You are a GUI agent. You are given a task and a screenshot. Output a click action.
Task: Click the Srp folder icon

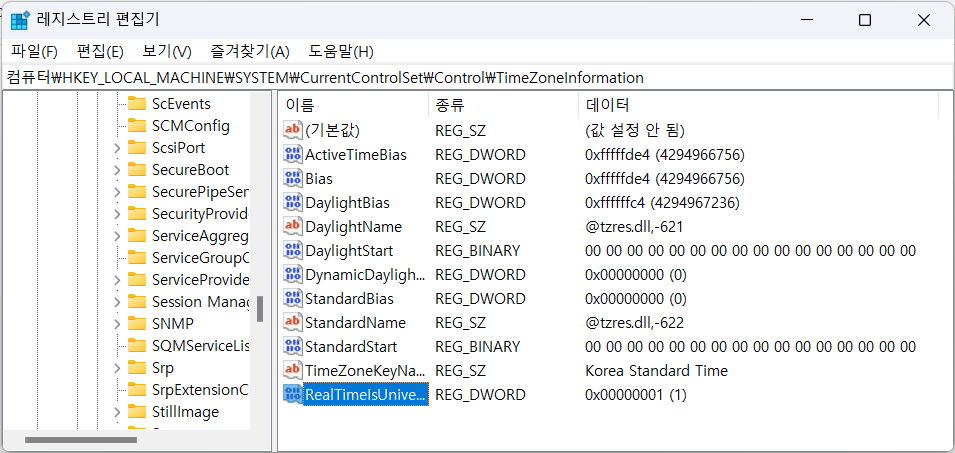(137, 368)
